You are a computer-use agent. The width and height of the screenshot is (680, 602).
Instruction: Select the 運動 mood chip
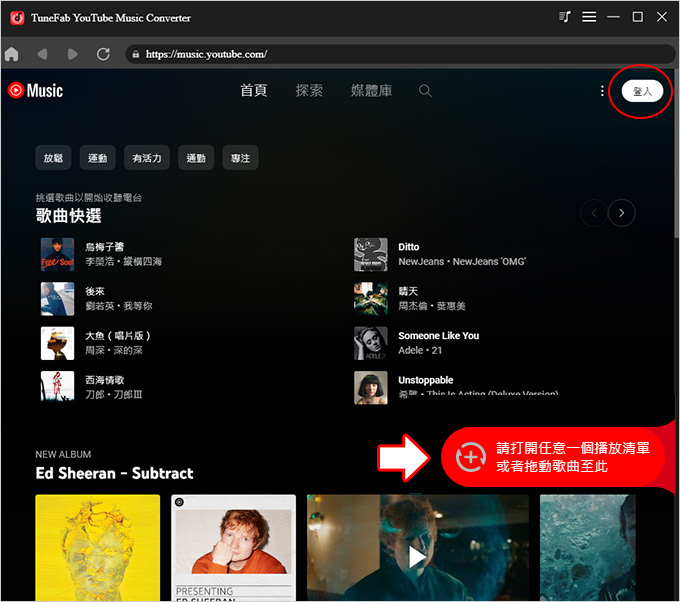coord(98,158)
